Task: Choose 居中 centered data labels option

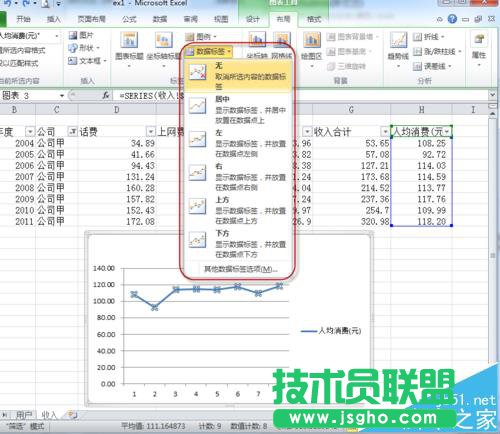Action: 238,109
